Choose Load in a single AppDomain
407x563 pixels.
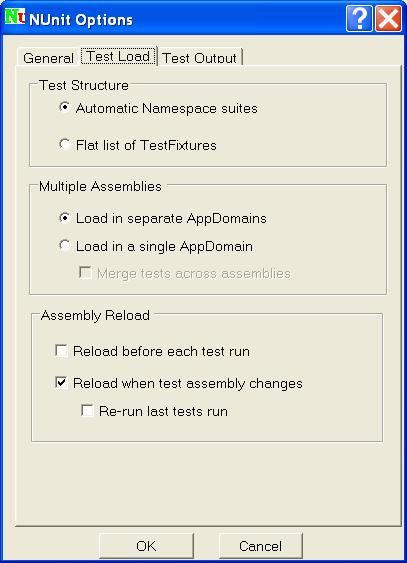click(x=64, y=245)
